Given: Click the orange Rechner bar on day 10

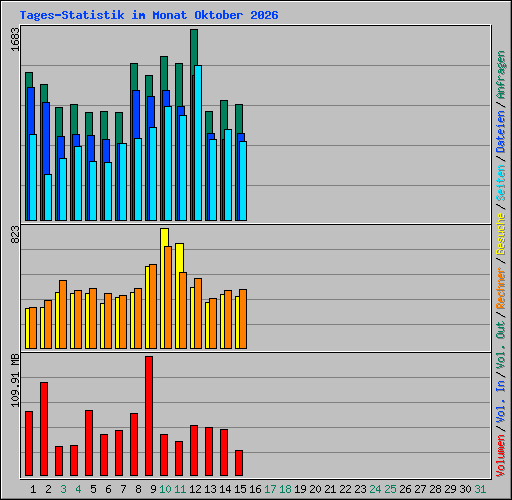Looking at the screenshot, I should (x=168, y=298).
